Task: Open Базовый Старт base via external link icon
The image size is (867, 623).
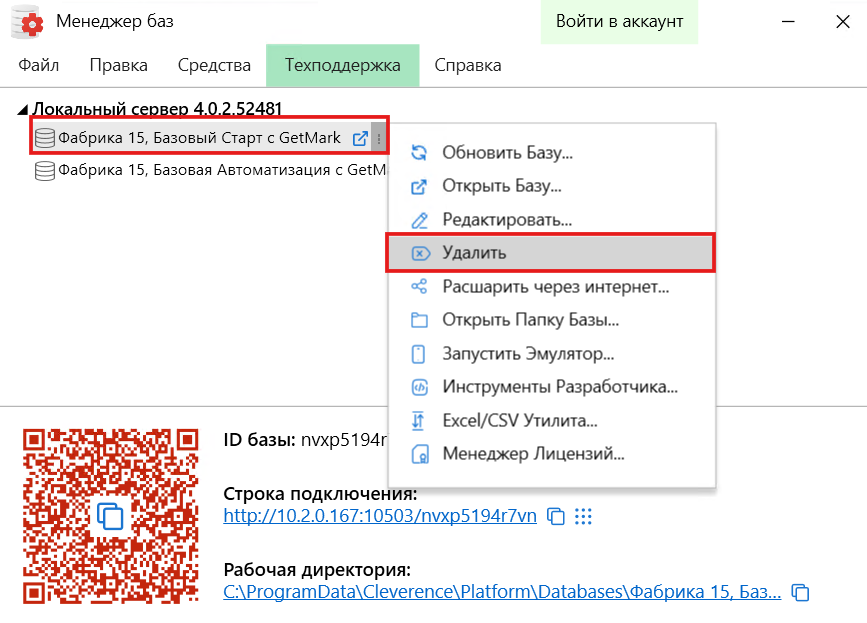Action: coord(360,138)
